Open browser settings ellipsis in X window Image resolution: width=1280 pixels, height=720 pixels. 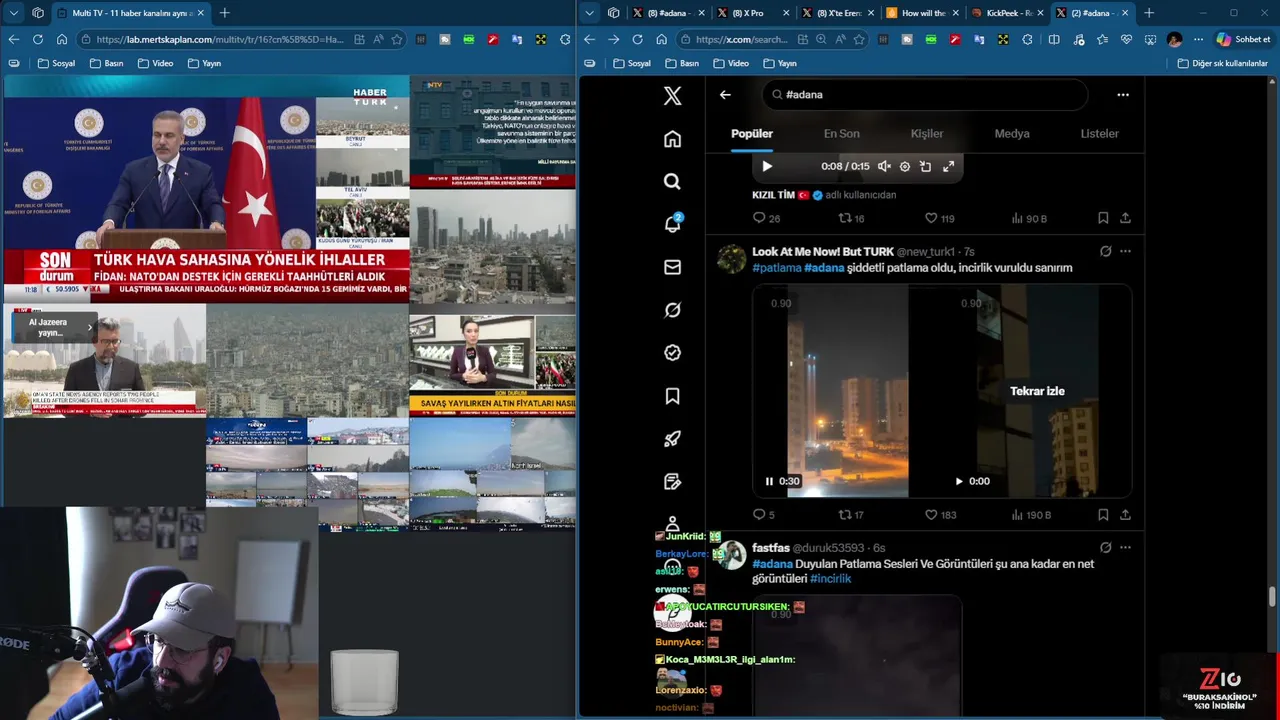click(1198, 39)
